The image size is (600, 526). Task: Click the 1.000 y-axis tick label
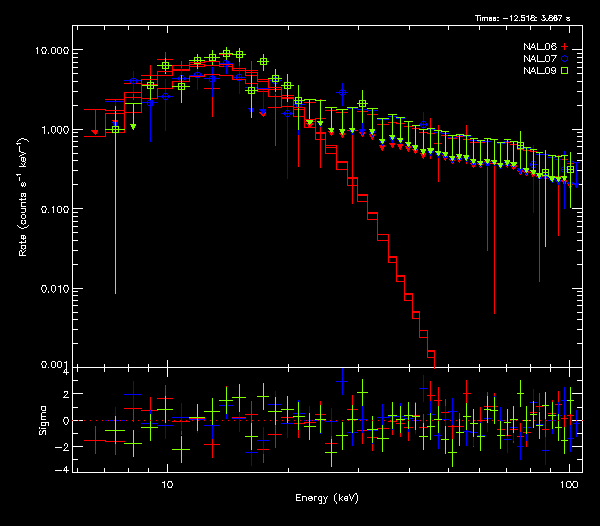[x=58, y=130]
